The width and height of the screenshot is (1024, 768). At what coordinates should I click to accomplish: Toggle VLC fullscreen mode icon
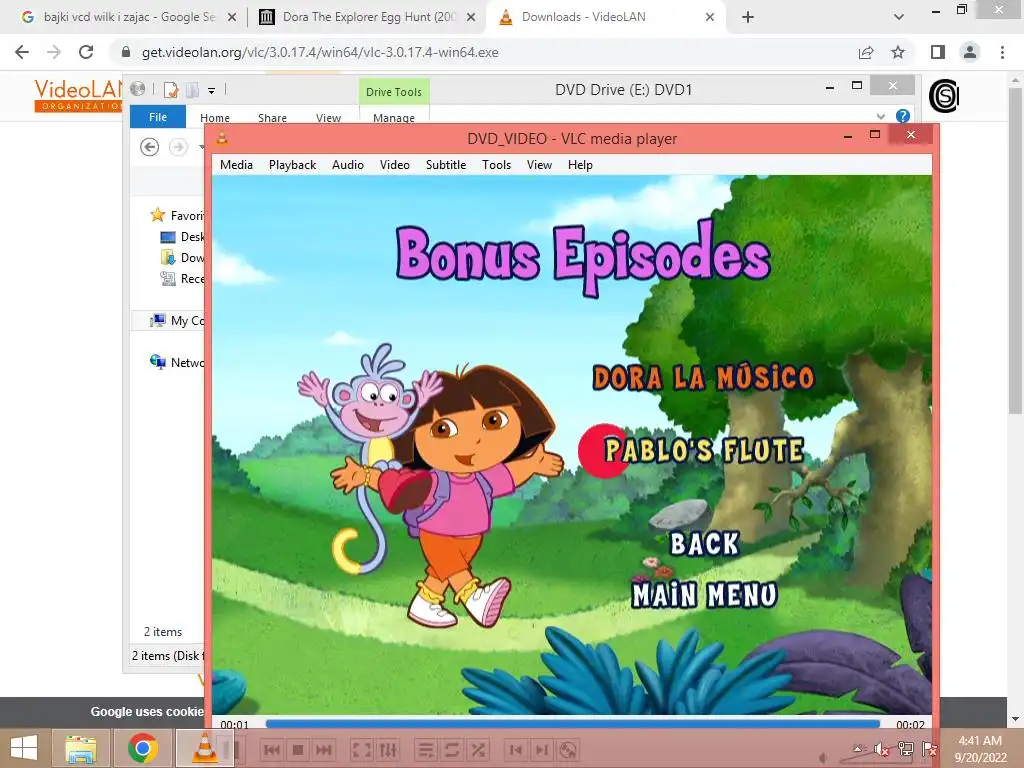(x=362, y=749)
